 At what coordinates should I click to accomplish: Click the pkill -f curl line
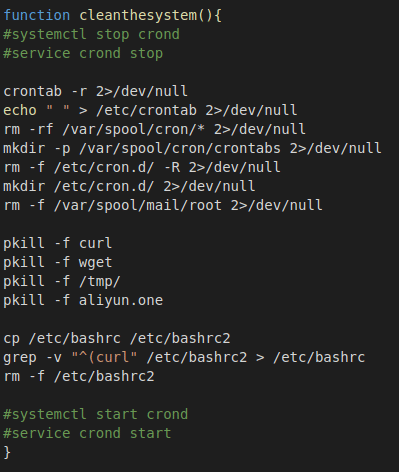(x=58, y=243)
